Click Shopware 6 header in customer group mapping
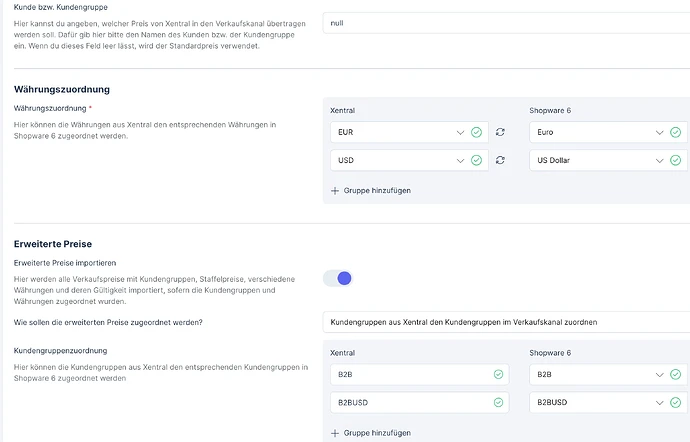Image resolution: width=690 pixels, height=442 pixels. pos(550,353)
